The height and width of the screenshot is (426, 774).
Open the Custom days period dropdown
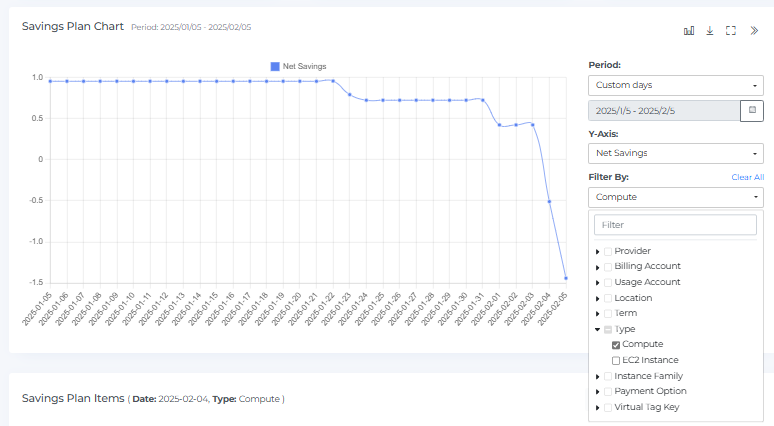point(675,85)
